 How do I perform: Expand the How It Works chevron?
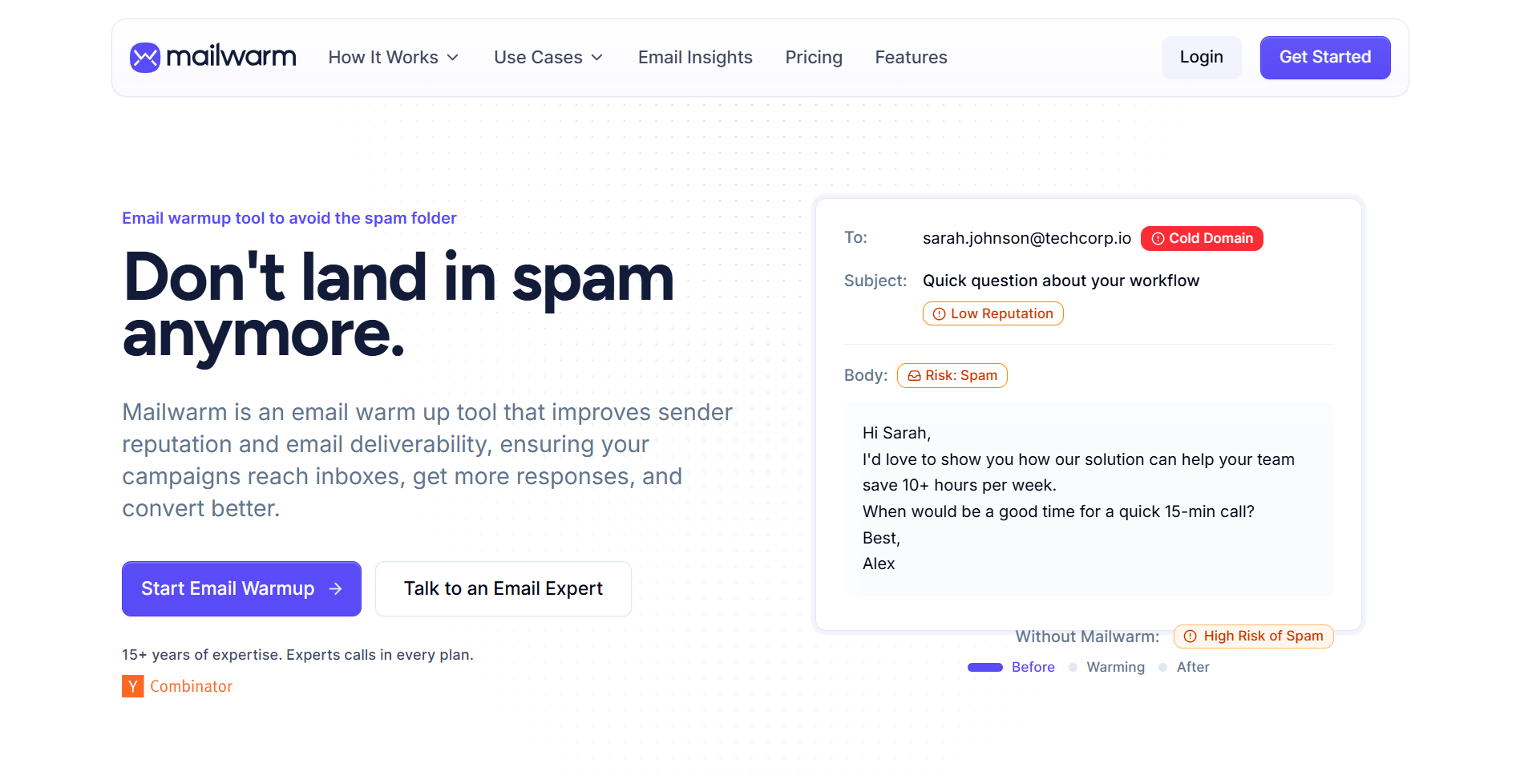[x=453, y=58]
